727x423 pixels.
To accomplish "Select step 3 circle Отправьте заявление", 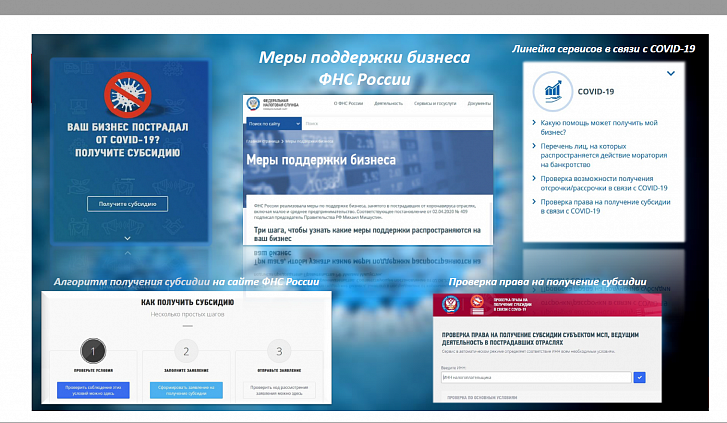I will click(279, 351).
